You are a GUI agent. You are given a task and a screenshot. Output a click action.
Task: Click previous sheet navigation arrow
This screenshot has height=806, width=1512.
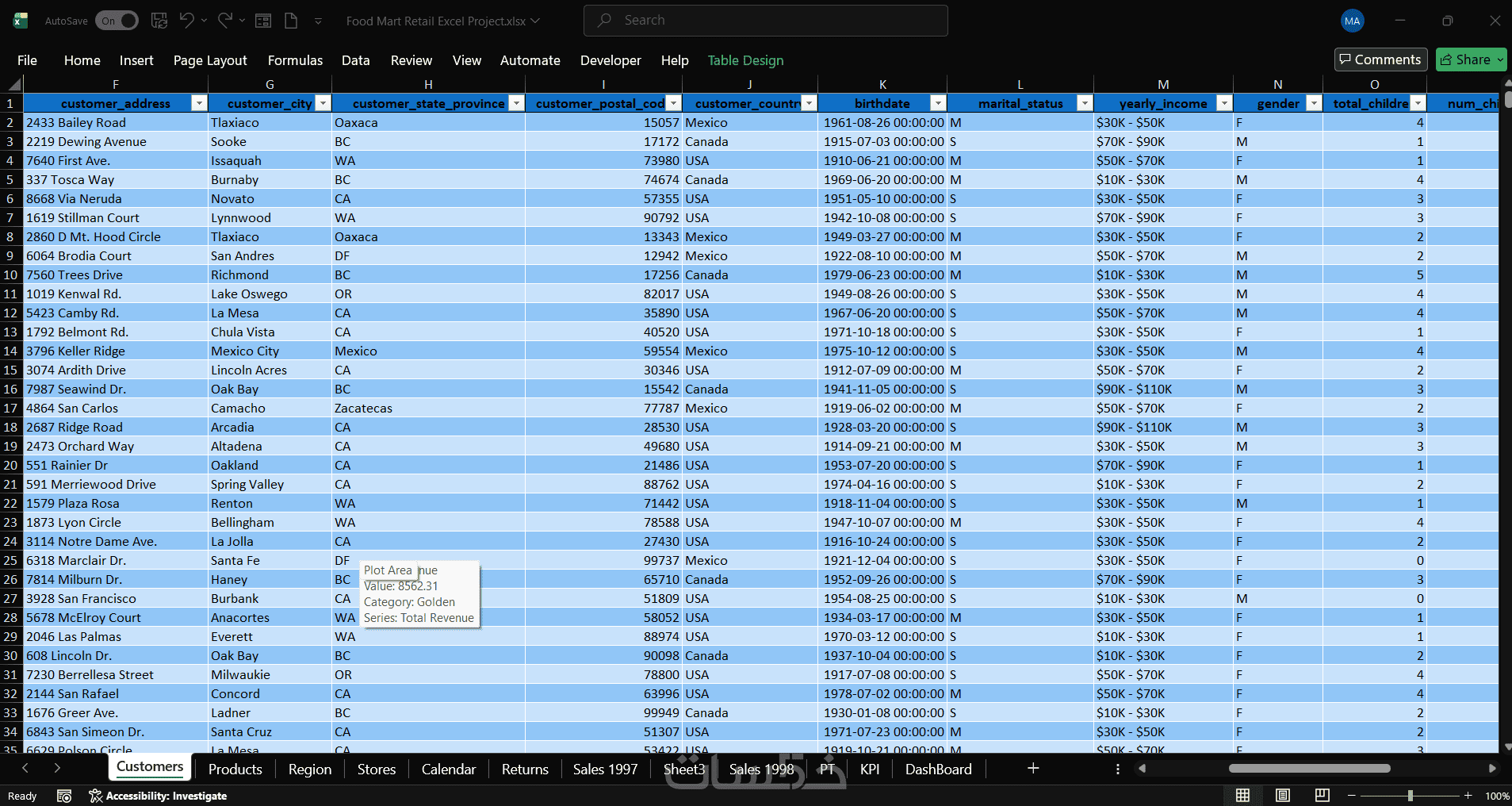(25, 768)
